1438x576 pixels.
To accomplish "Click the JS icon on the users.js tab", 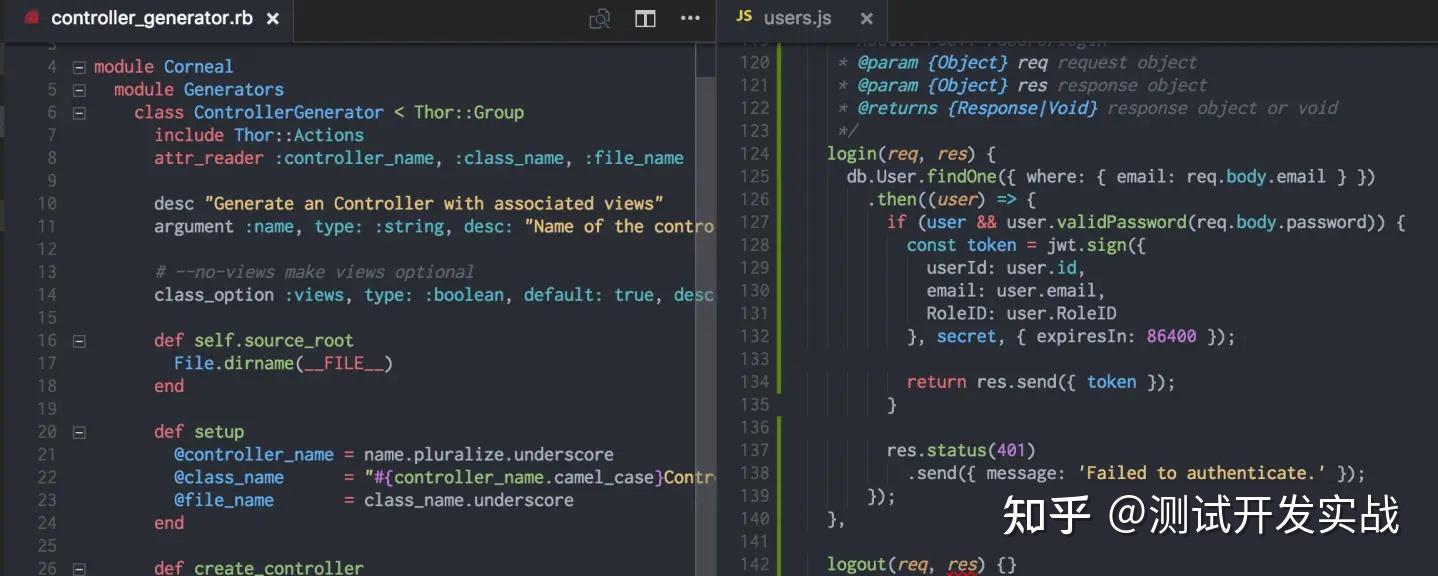I will click(x=743, y=17).
